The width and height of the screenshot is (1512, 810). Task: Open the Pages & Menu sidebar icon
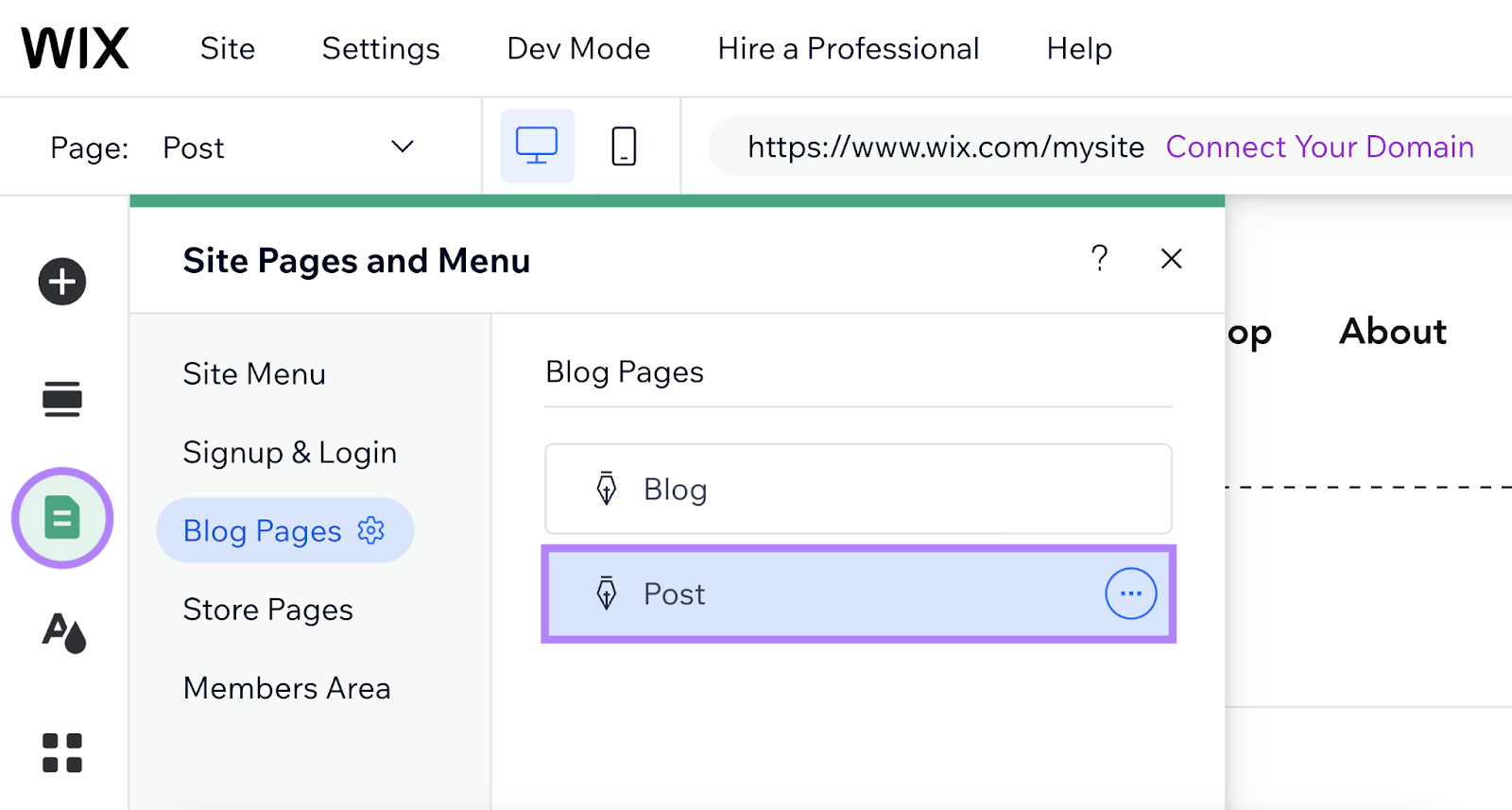click(62, 518)
